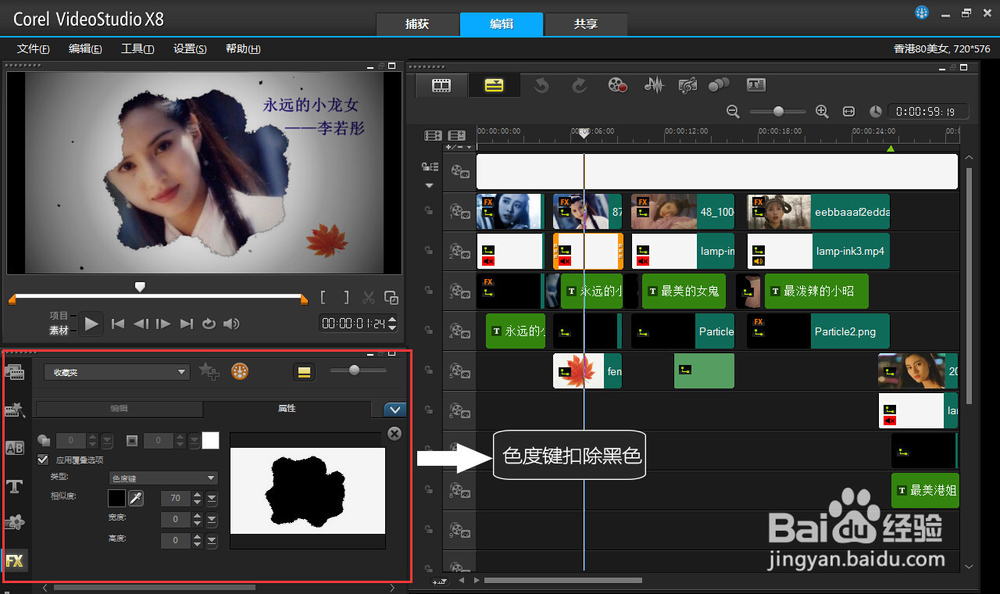The image size is (1000, 594).
Task: Fit project in timeline window
Action: 849,112
